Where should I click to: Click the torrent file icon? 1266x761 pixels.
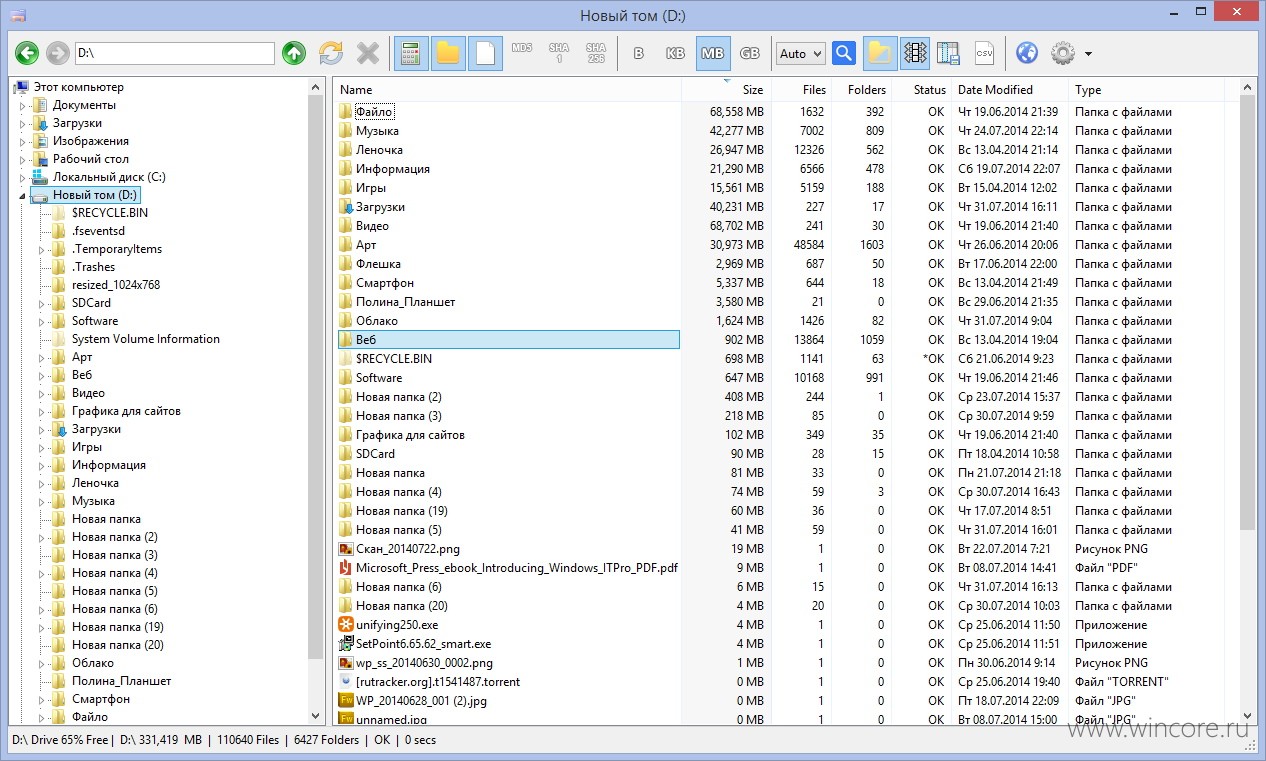click(x=346, y=682)
